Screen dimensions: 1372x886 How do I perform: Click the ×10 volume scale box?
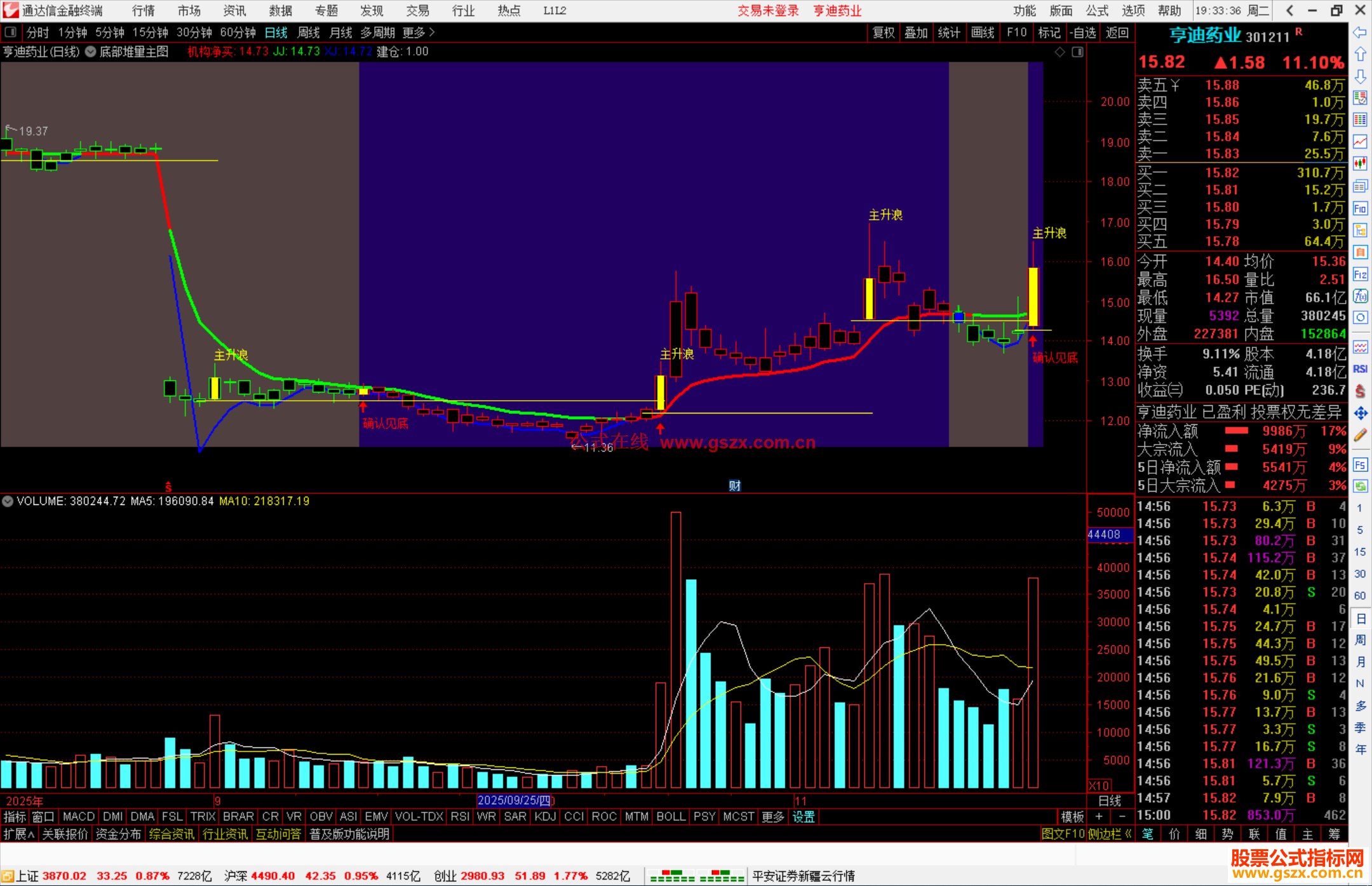pos(1099,786)
